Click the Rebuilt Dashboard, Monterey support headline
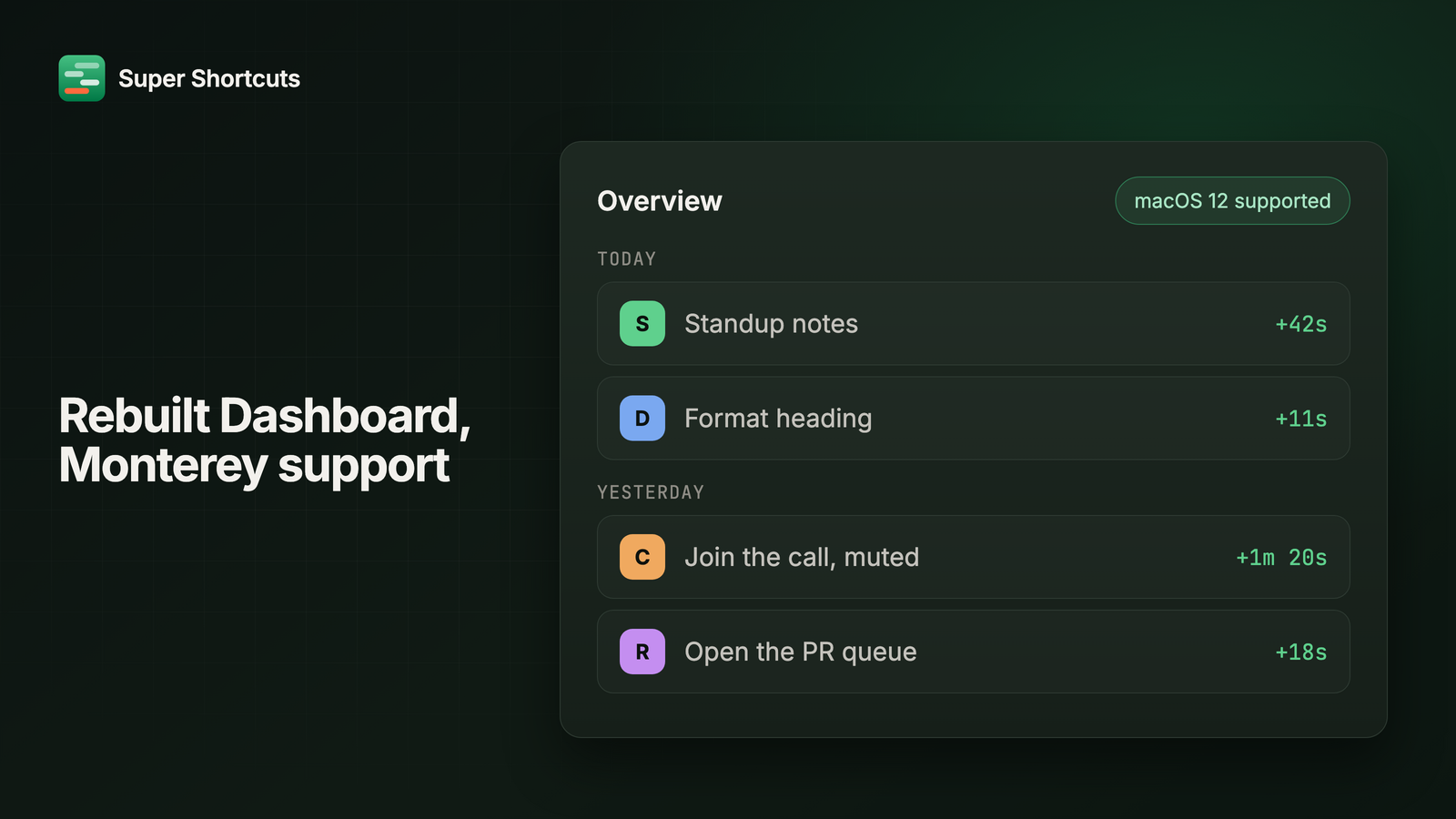 click(265, 441)
